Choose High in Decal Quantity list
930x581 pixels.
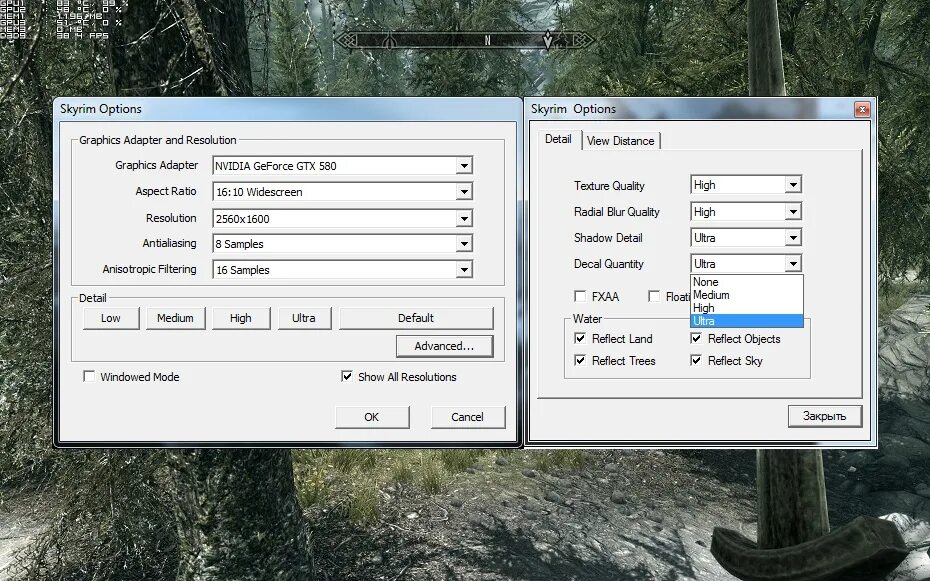(747, 308)
